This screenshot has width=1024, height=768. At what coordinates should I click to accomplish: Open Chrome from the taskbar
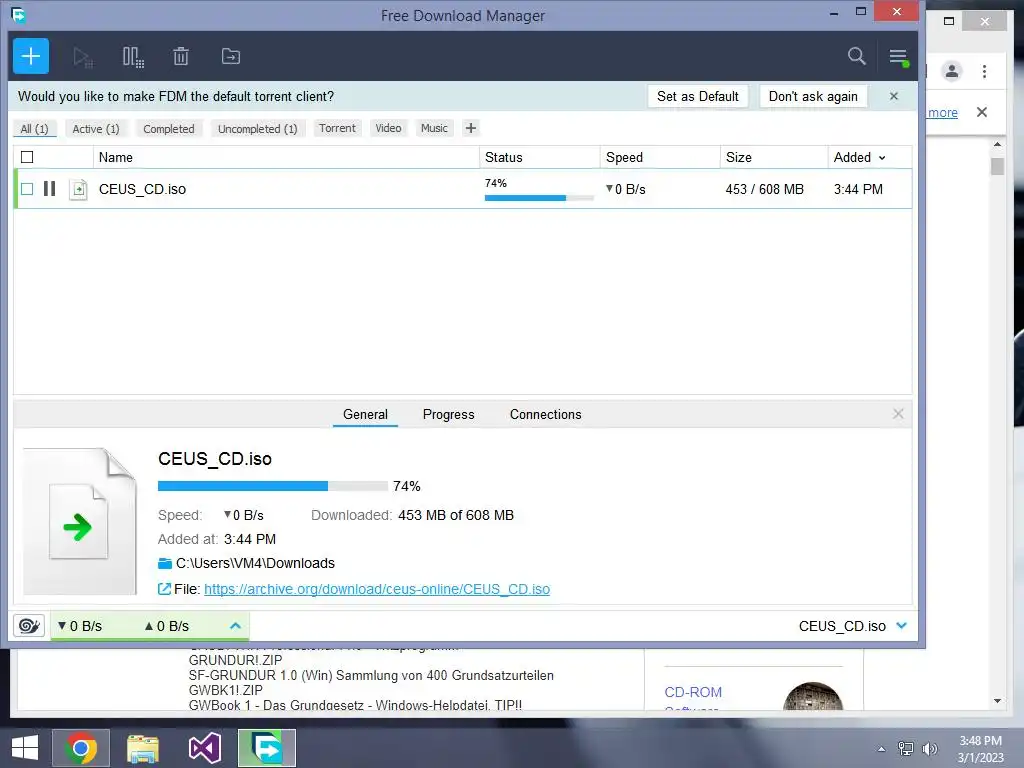(81, 748)
